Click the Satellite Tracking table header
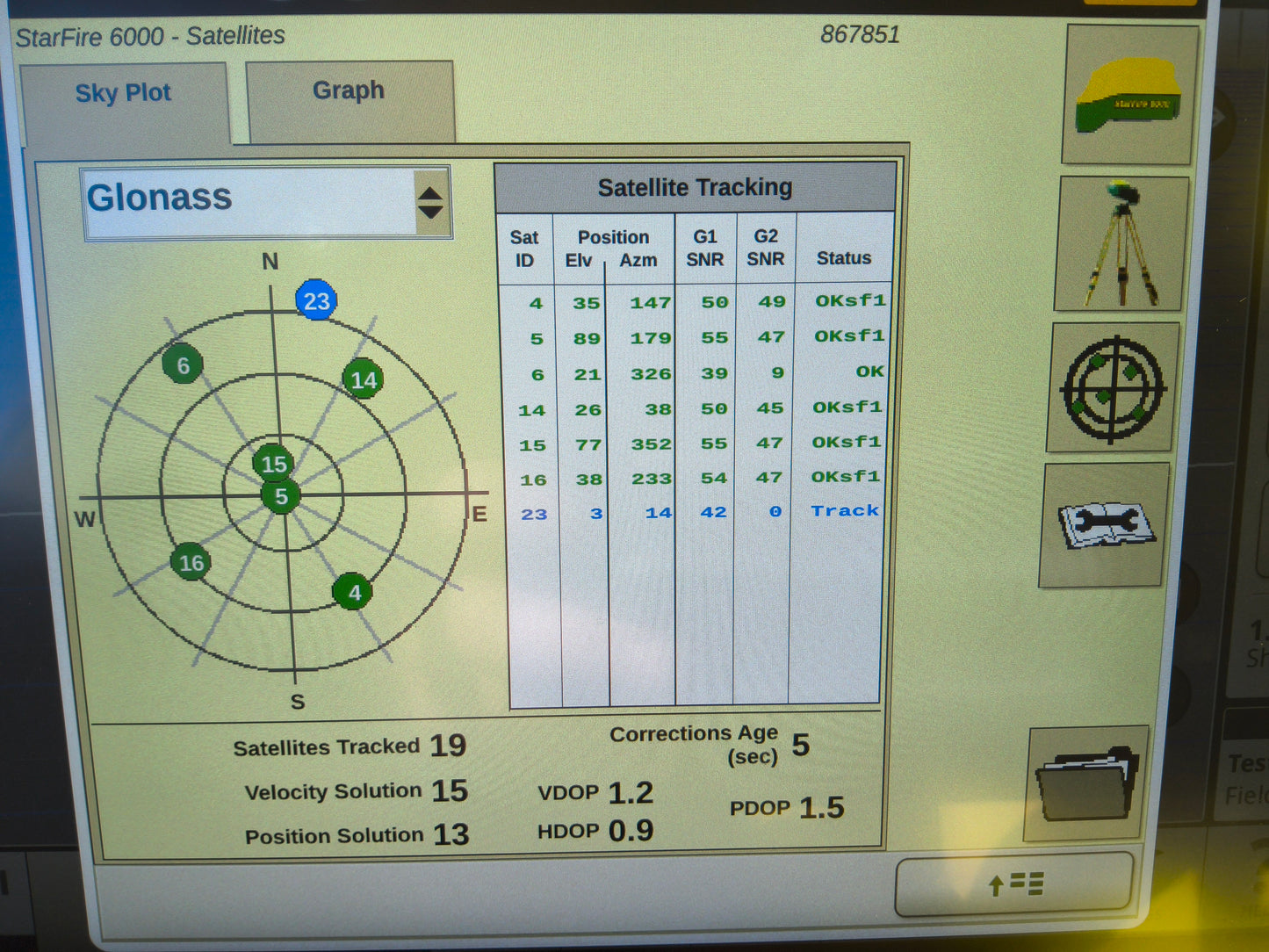 (695, 186)
